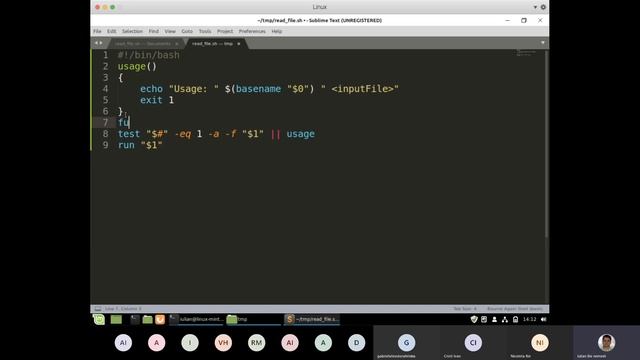
Task: Click the Line 7, Column status text
Action: click(x=123, y=309)
